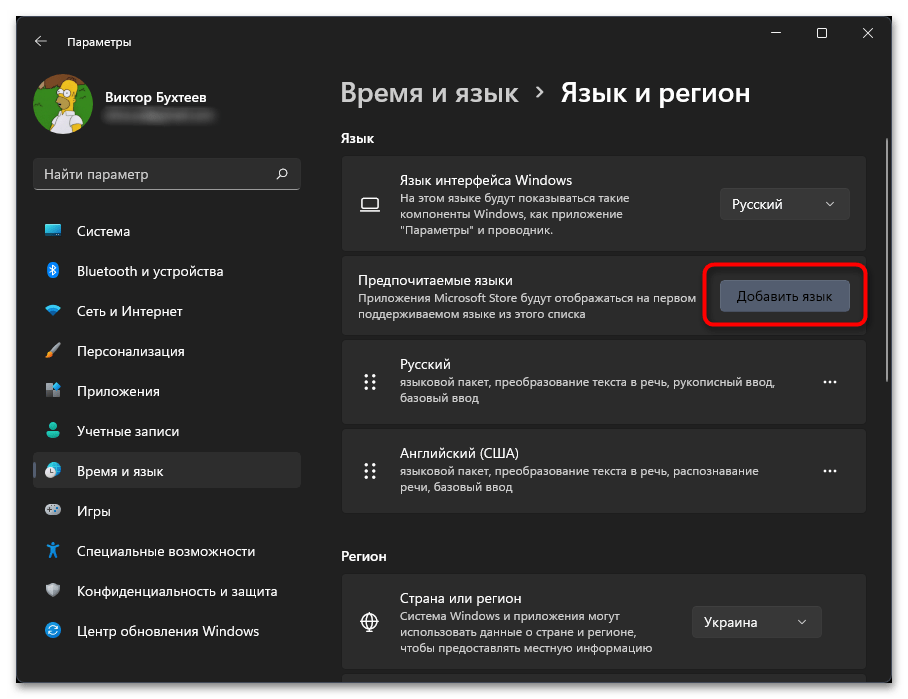Click the clock-globe icon for Время и язык
The image size is (908, 699).
click(x=53, y=470)
